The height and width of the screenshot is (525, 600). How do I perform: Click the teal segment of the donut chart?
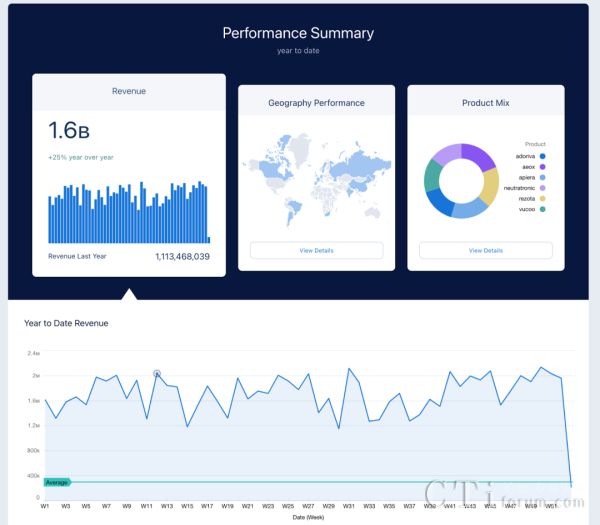432,176
